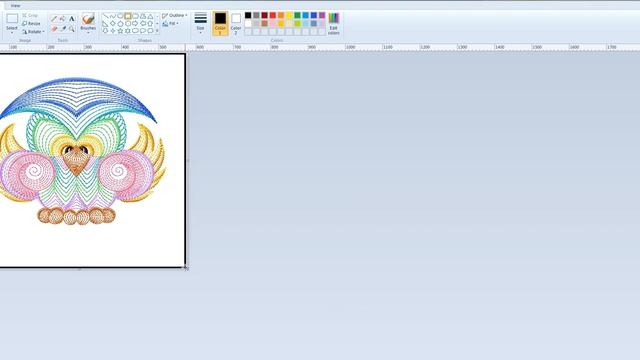
Task: Select the Line shape
Action: click(106, 16)
